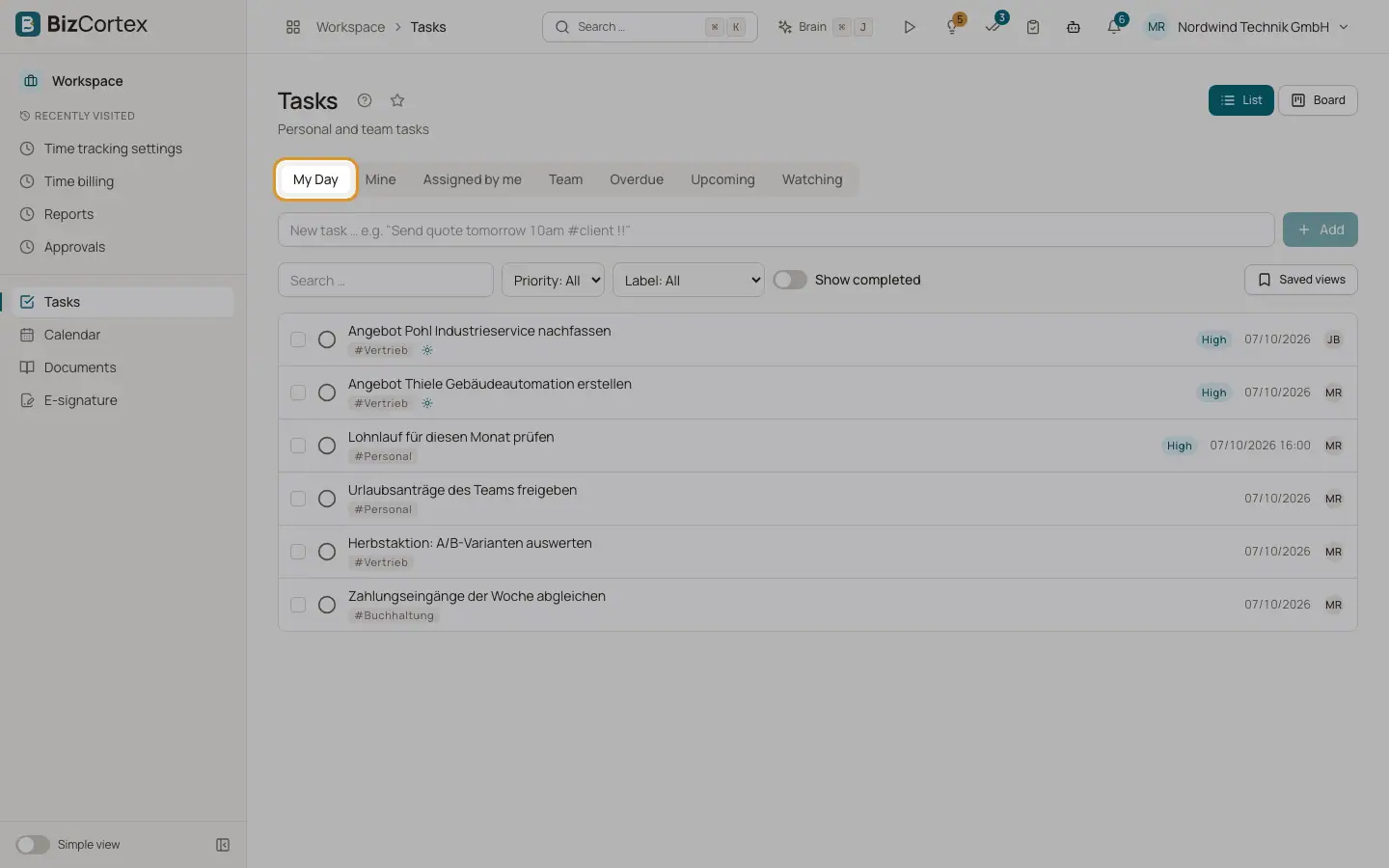Viewport: 1389px width, 868px height.
Task: Open Saved views
Action: click(x=1301, y=280)
